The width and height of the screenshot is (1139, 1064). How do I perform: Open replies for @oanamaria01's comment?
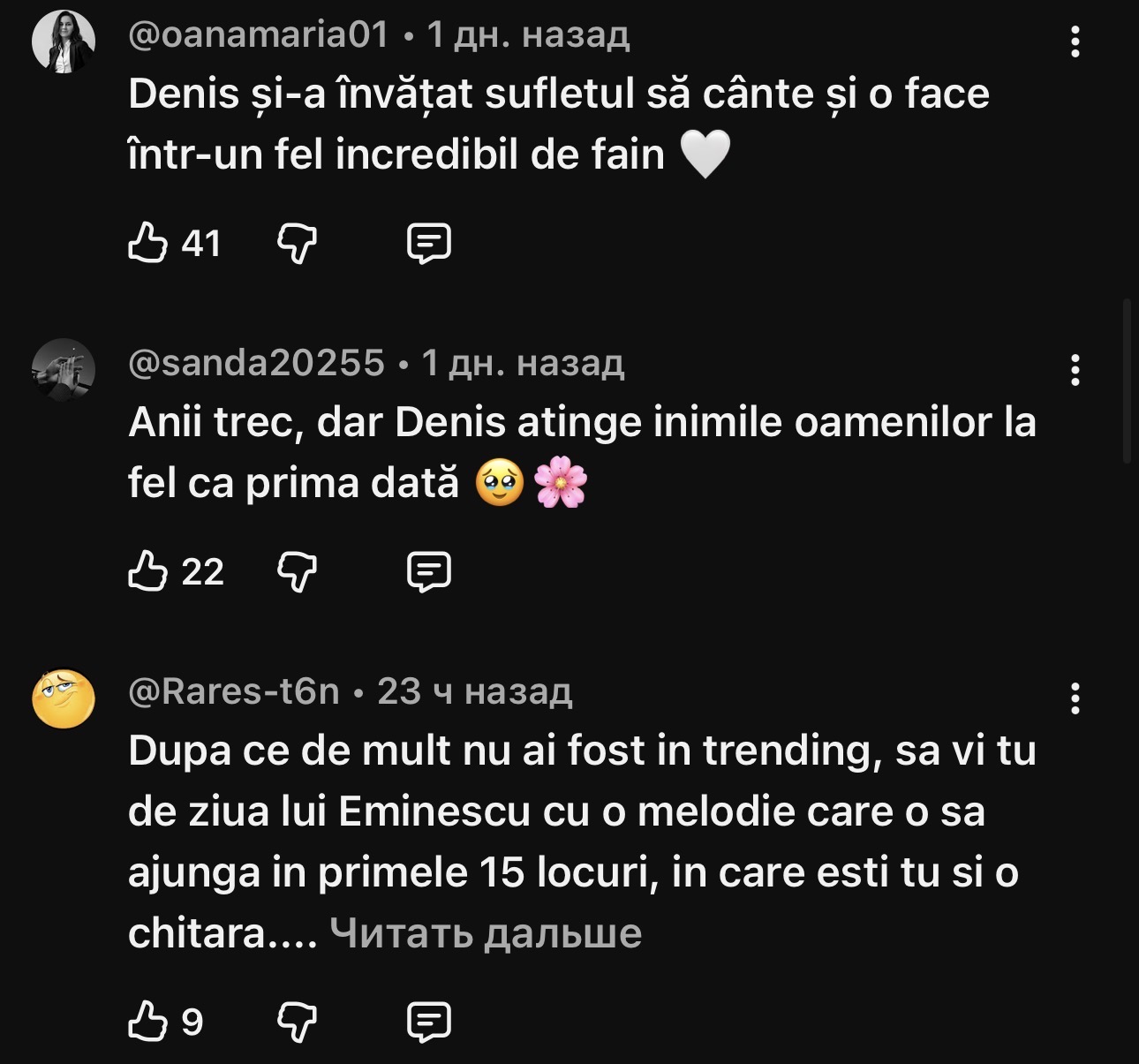coord(429,243)
